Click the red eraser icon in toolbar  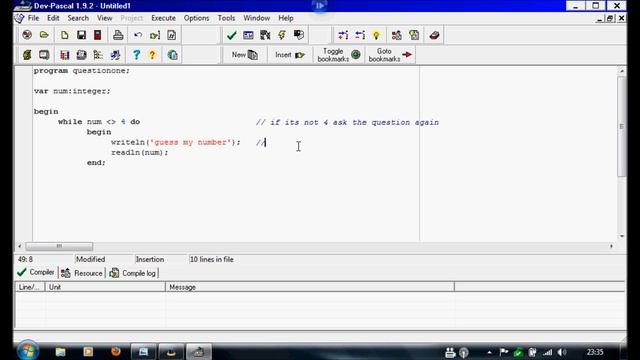point(434,35)
